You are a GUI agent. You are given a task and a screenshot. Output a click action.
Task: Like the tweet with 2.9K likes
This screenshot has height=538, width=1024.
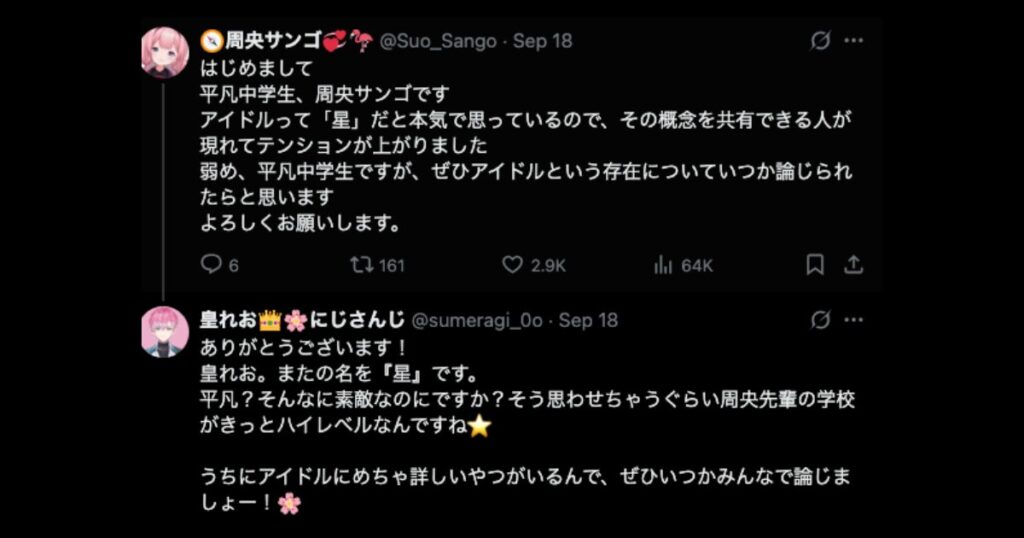pyautogui.click(x=513, y=265)
